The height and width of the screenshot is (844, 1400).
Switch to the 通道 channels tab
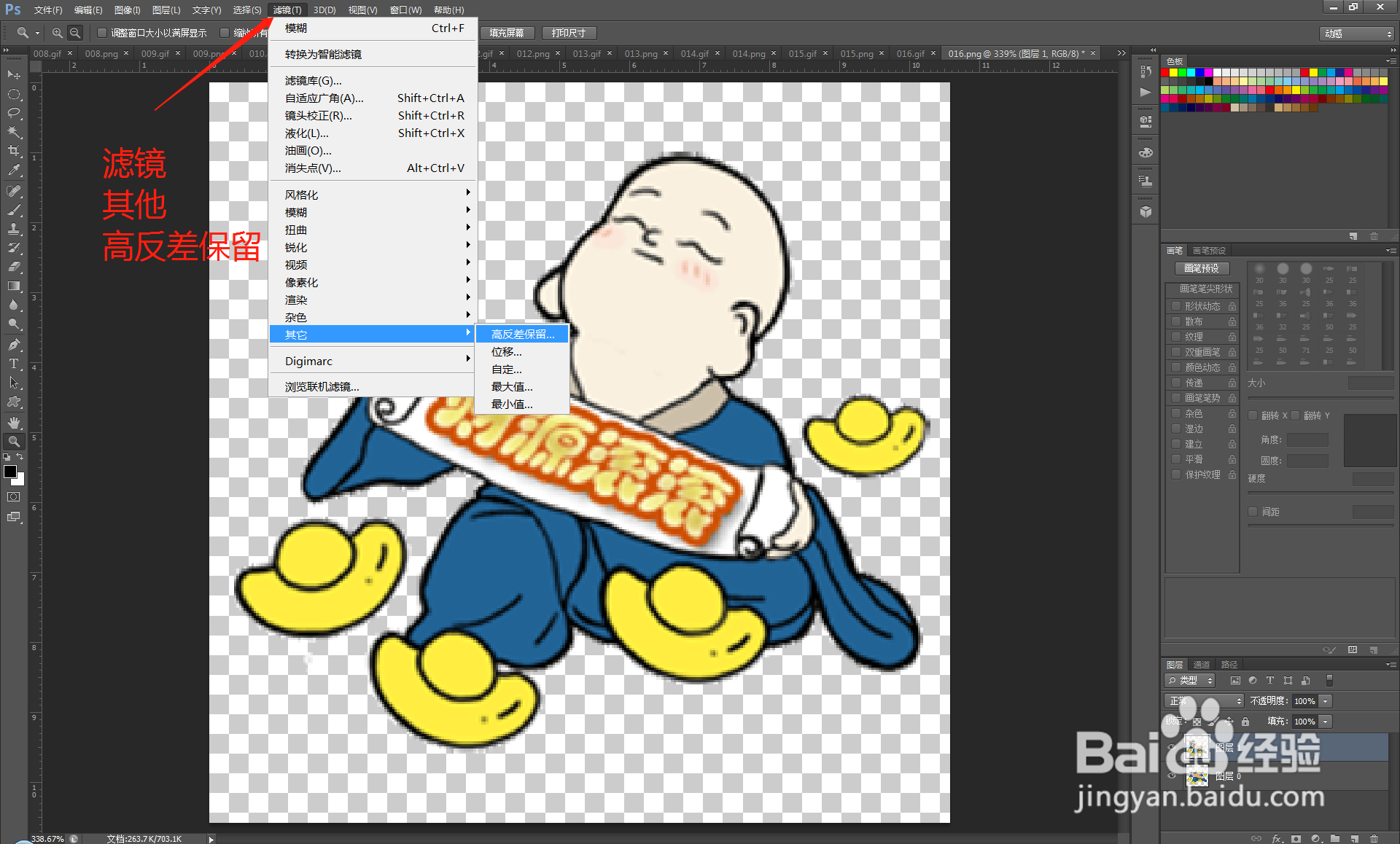click(x=1201, y=664)
